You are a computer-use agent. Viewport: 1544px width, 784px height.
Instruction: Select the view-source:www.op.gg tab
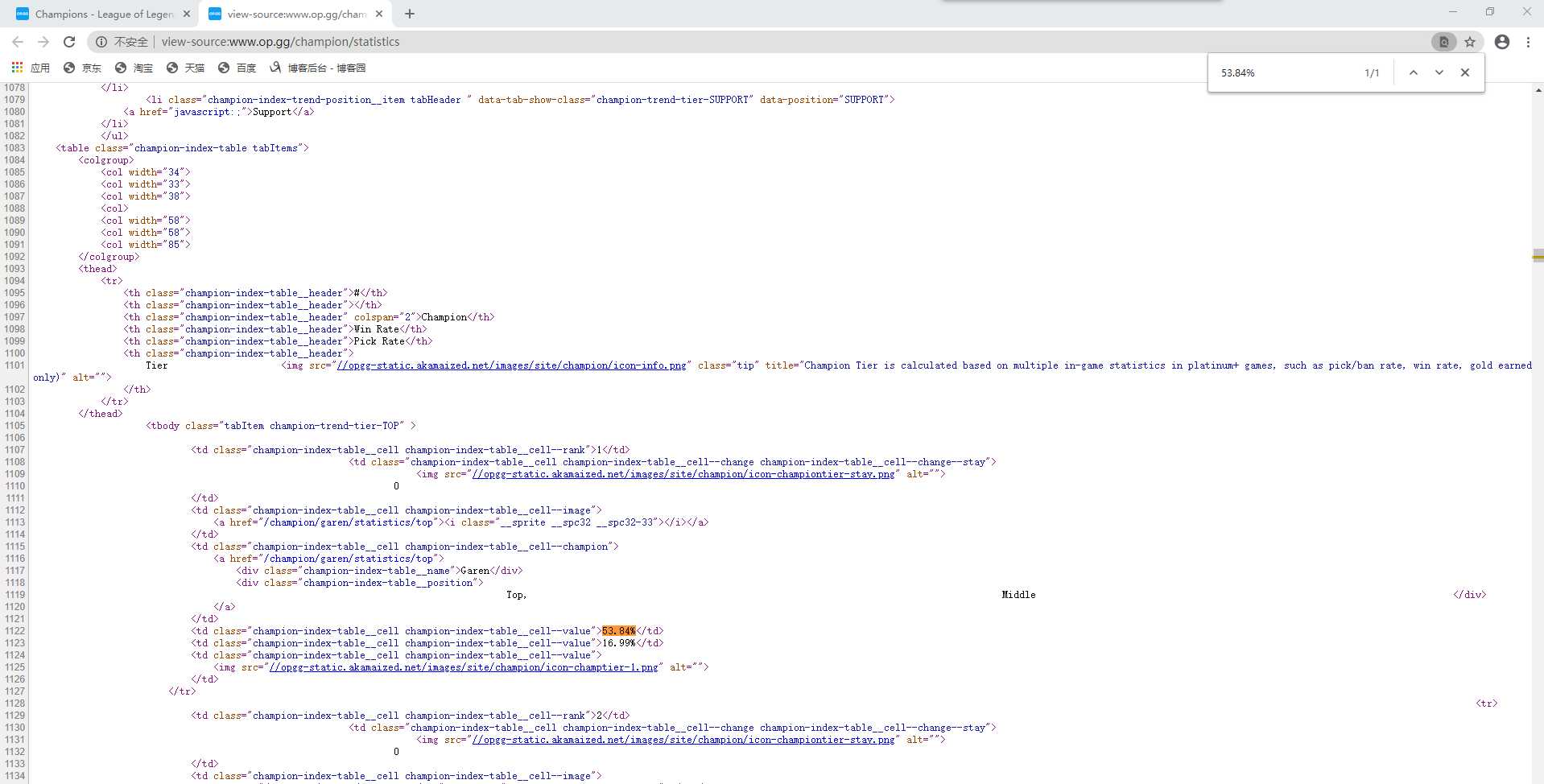coord(295,14)
